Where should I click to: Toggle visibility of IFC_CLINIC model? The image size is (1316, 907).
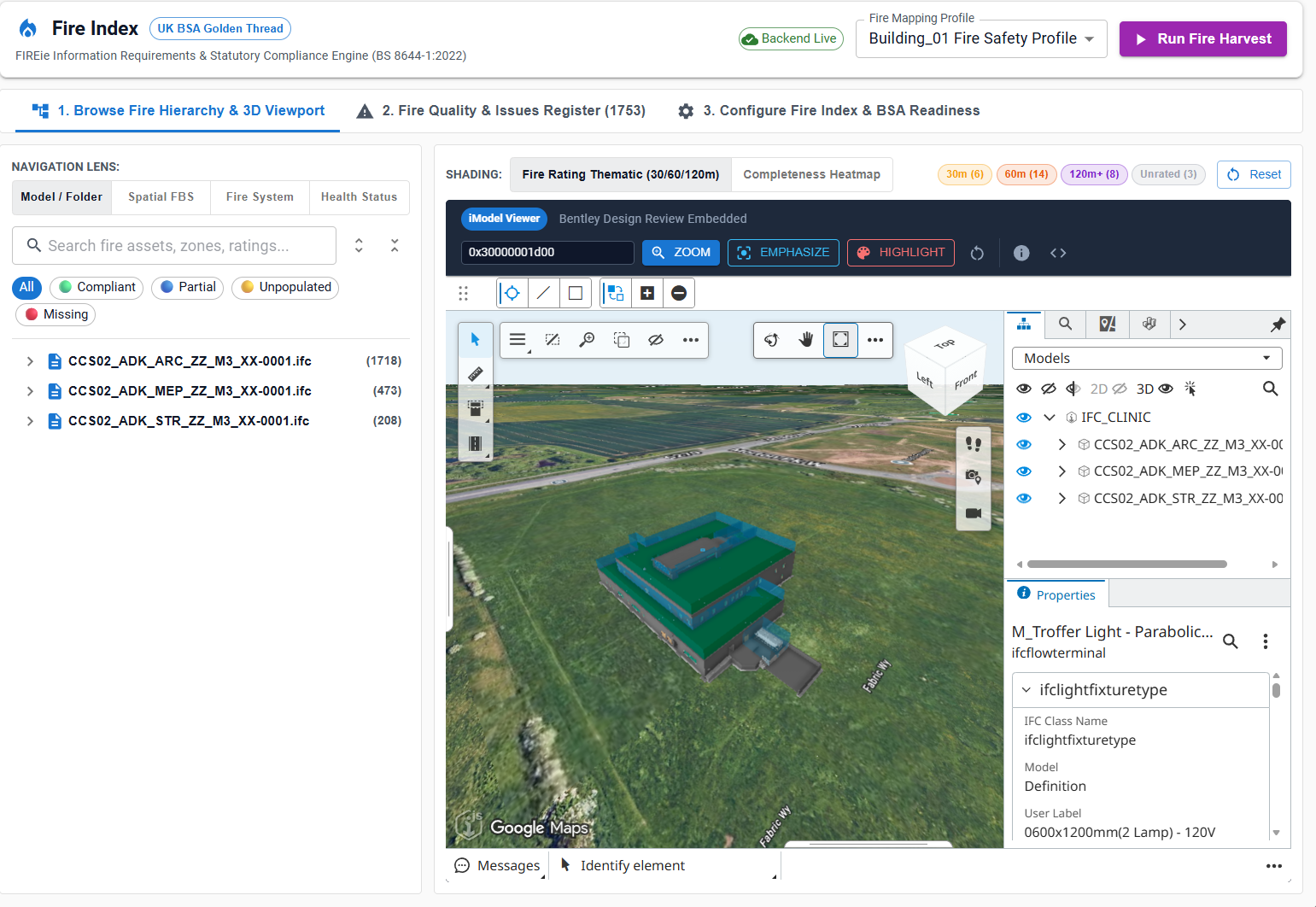click(1024, 418)
